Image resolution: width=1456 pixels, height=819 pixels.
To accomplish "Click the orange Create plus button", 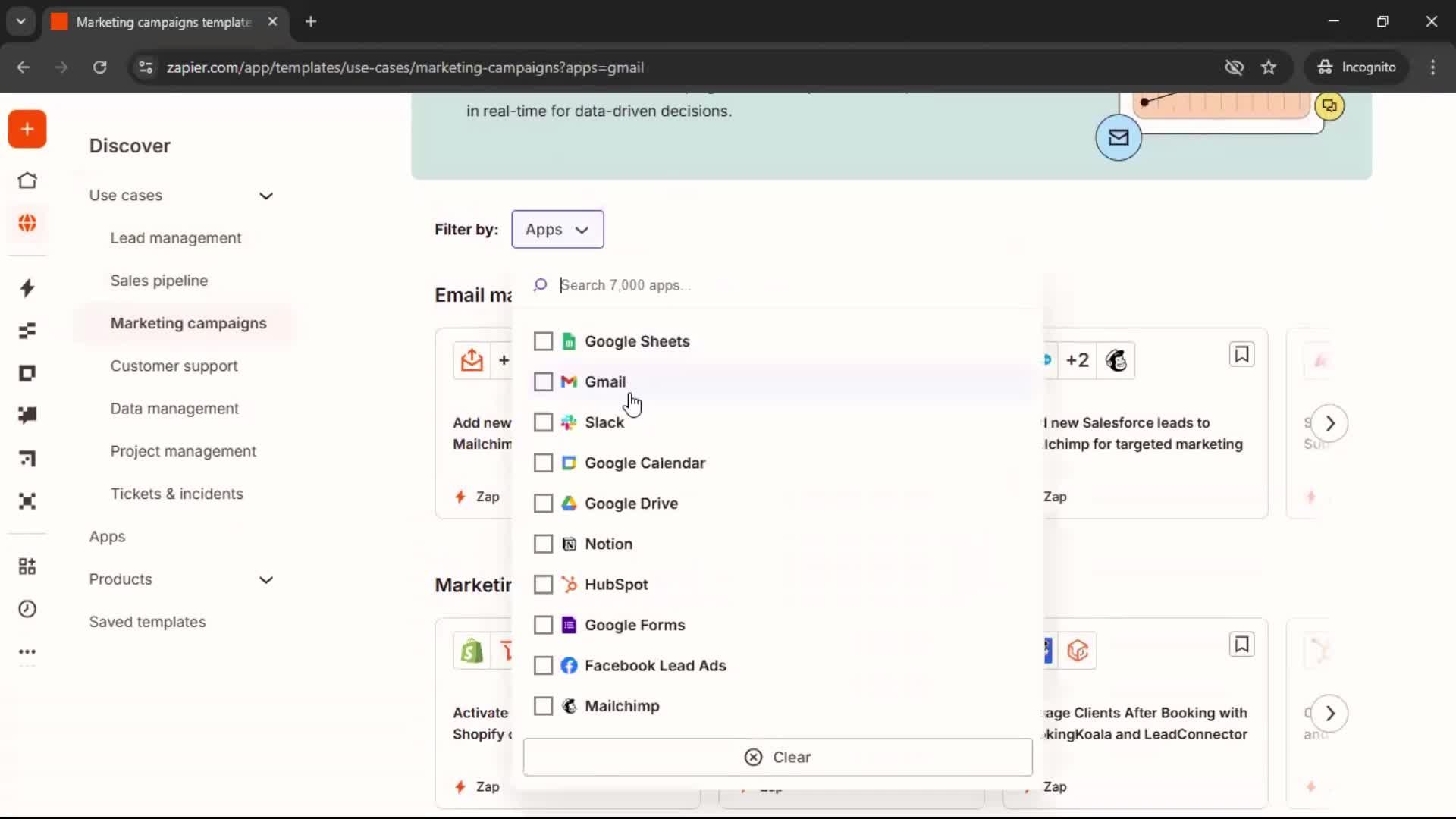I will click(x=27, y=129).
